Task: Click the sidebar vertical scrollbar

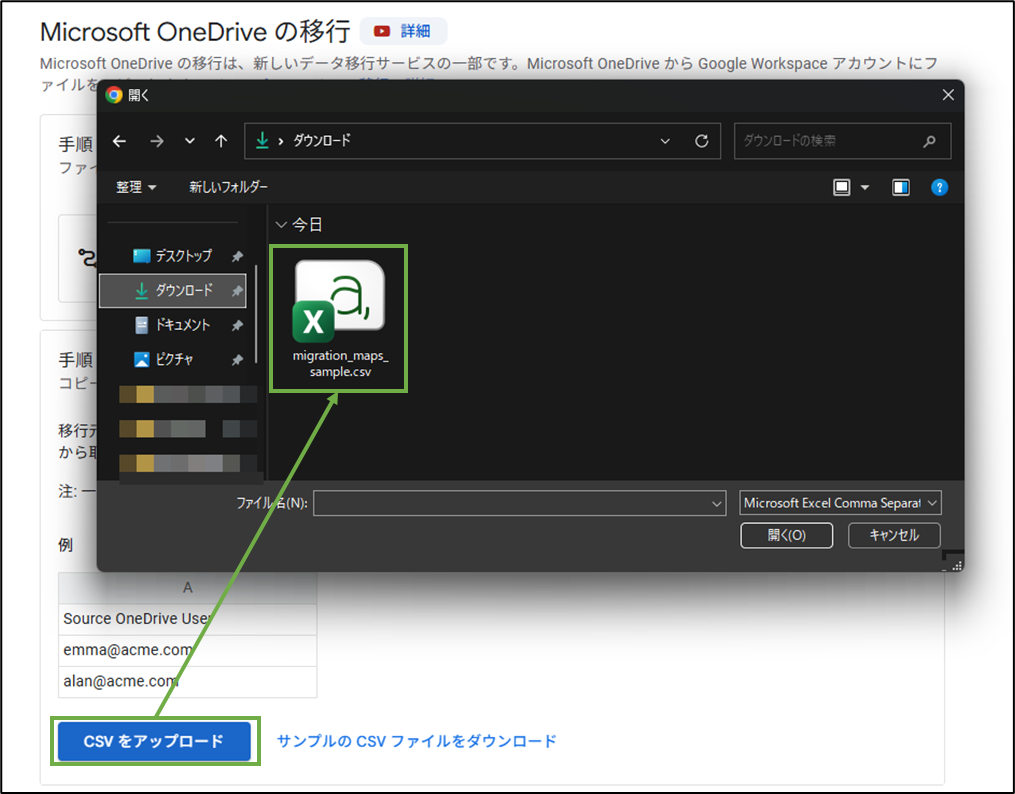Action: pyautogui.click(x=256, y=314)
